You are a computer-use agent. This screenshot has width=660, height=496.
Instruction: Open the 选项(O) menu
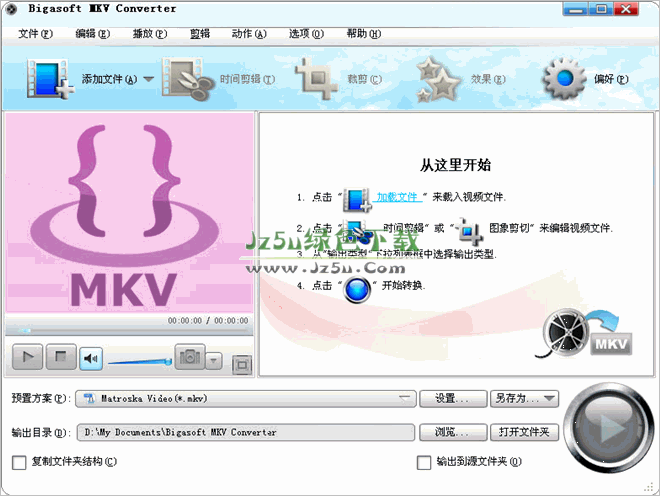click(306, 34)
